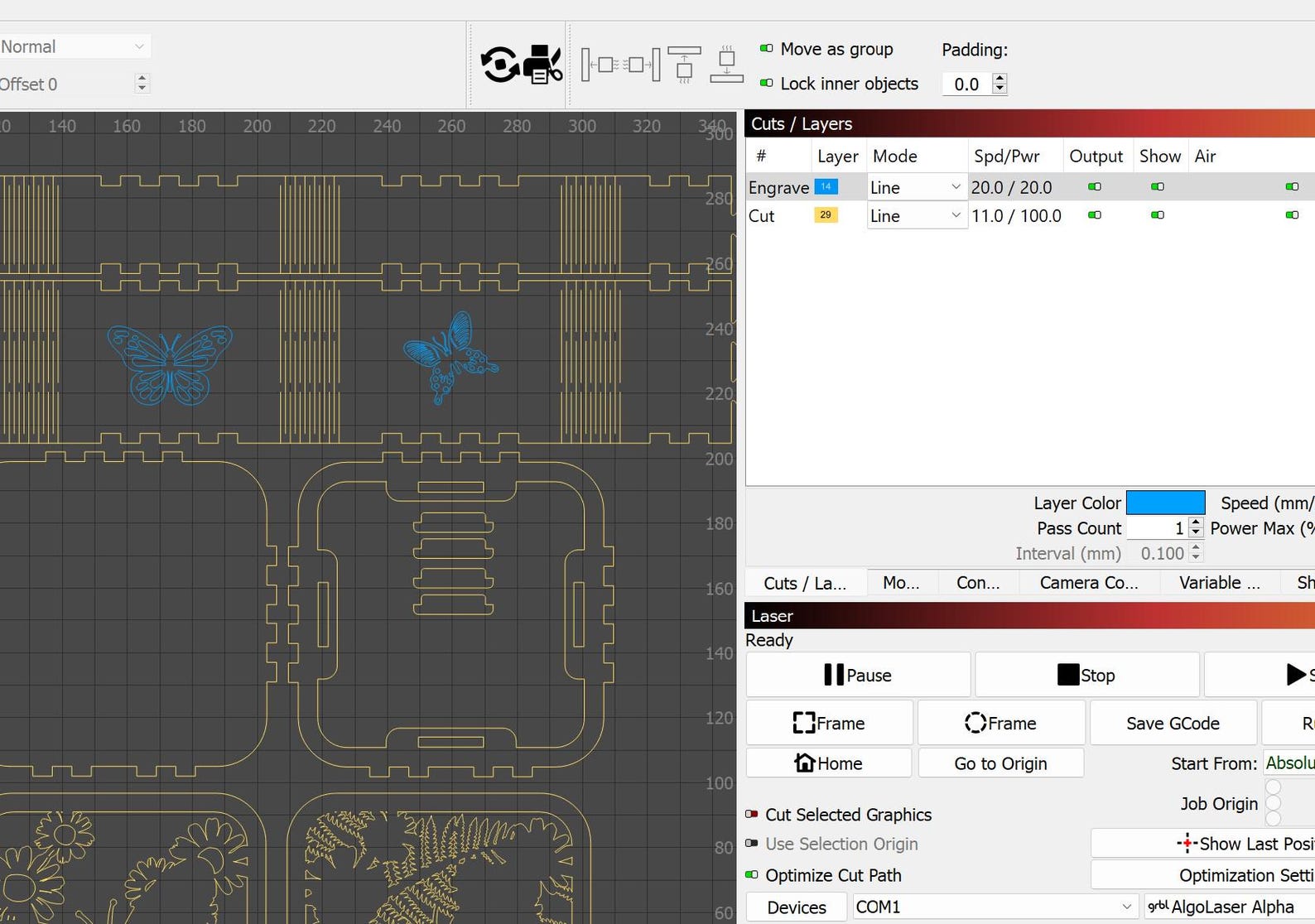The height and width of the screenshot is (924, 1315).
Task: Click the dock objects down icon
Action: tap(726, 65)
